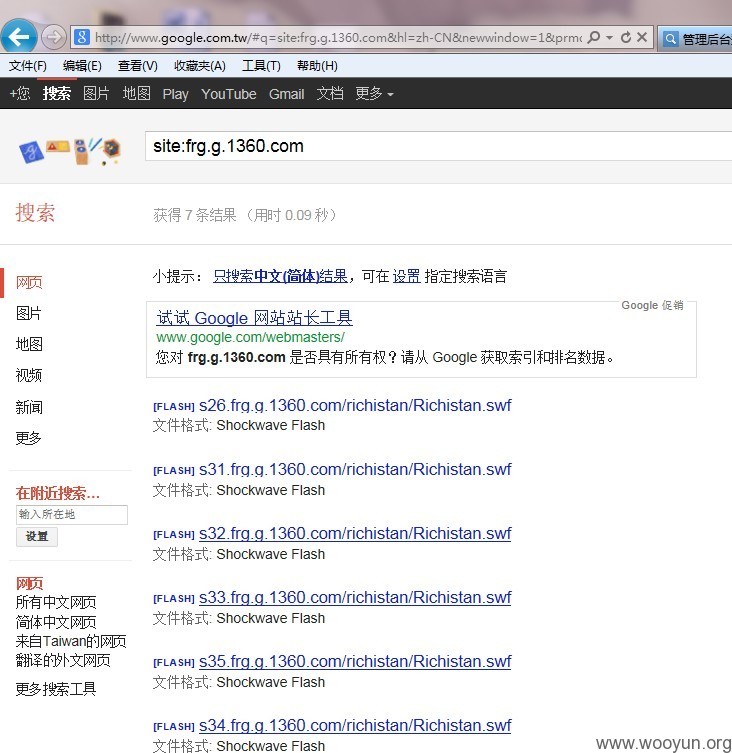The image size is (732, 753).
Task: Click the Google doodle logo
Action: [70, 151]
